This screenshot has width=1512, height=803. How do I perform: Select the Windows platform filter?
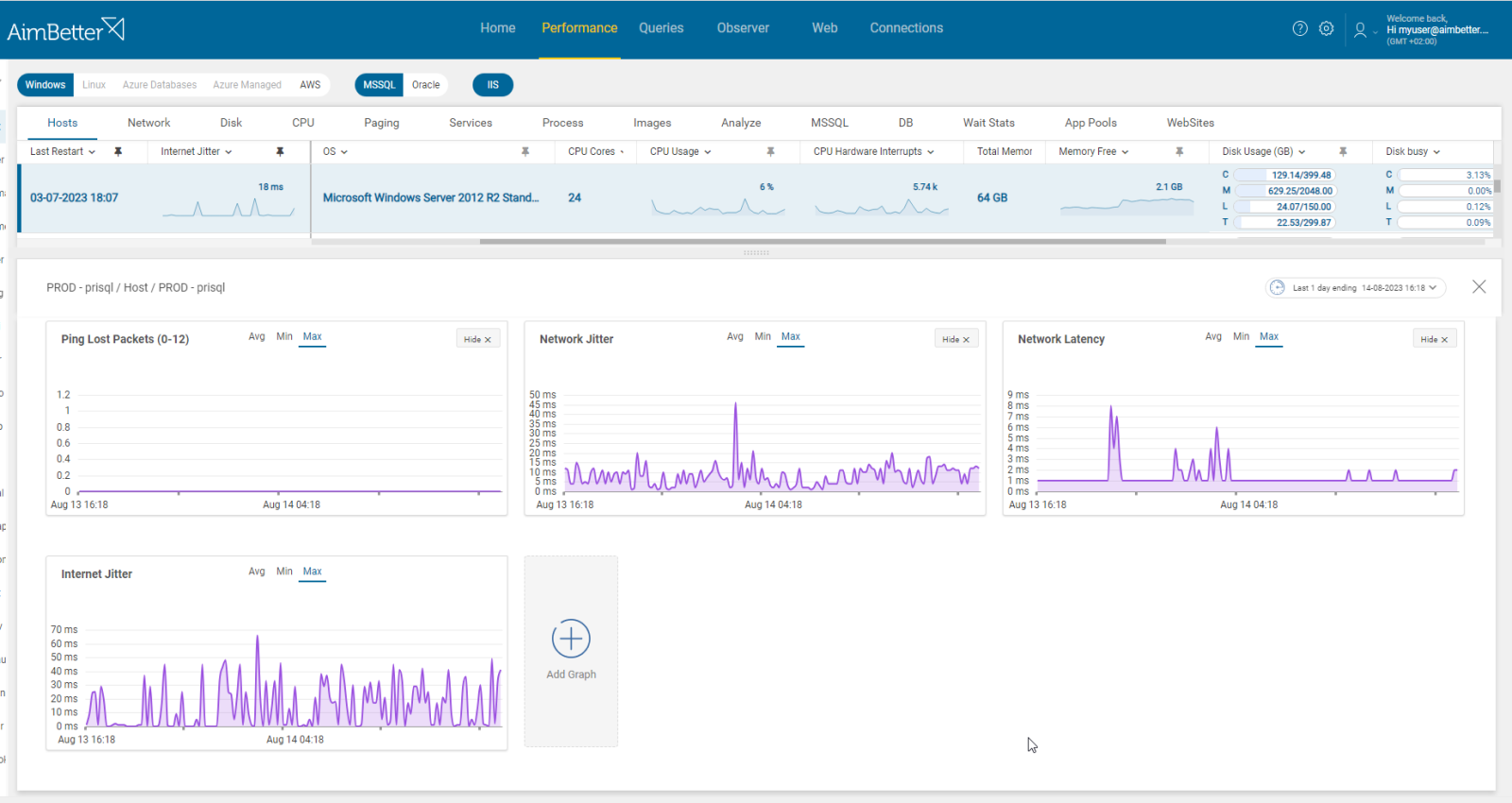[x=45, y=85]
